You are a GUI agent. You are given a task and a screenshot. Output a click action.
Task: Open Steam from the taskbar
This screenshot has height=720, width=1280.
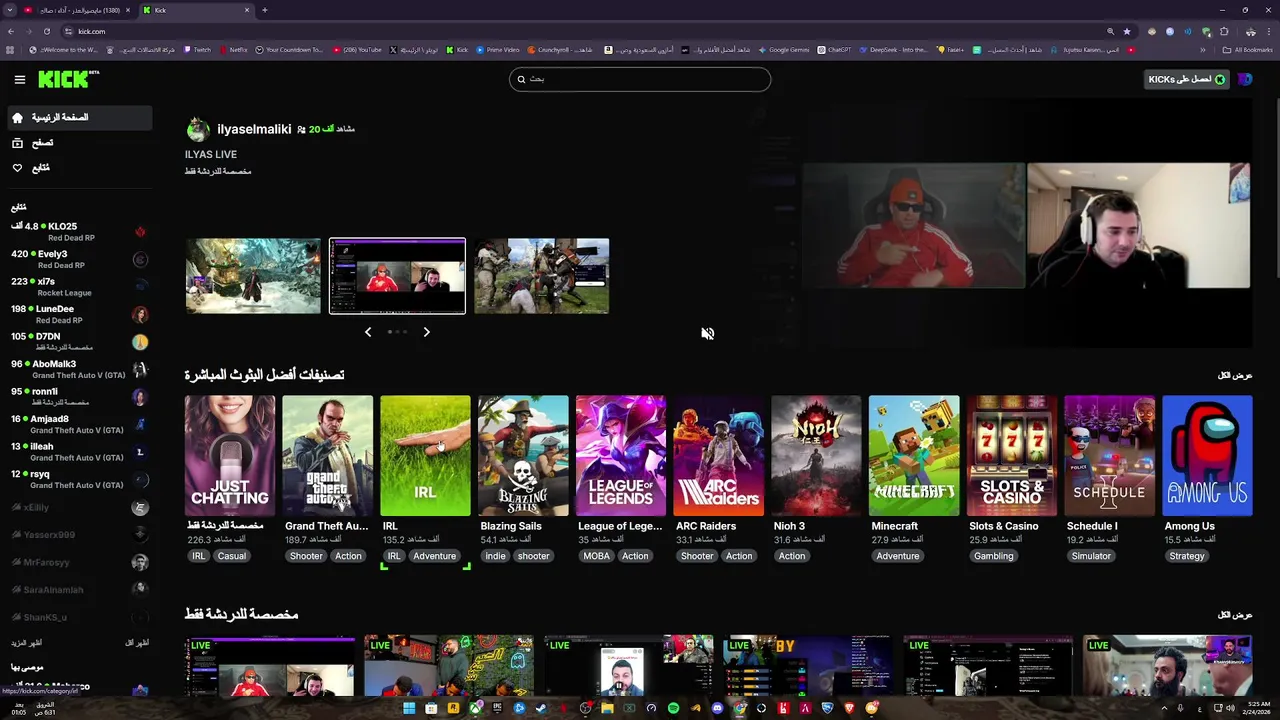[541, 708]
